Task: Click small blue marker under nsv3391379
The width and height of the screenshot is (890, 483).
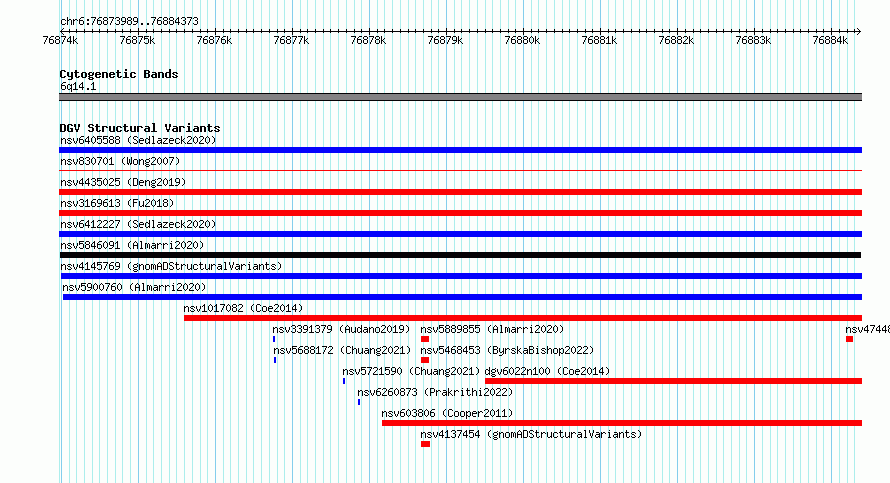Action: (x=274, y=339)
